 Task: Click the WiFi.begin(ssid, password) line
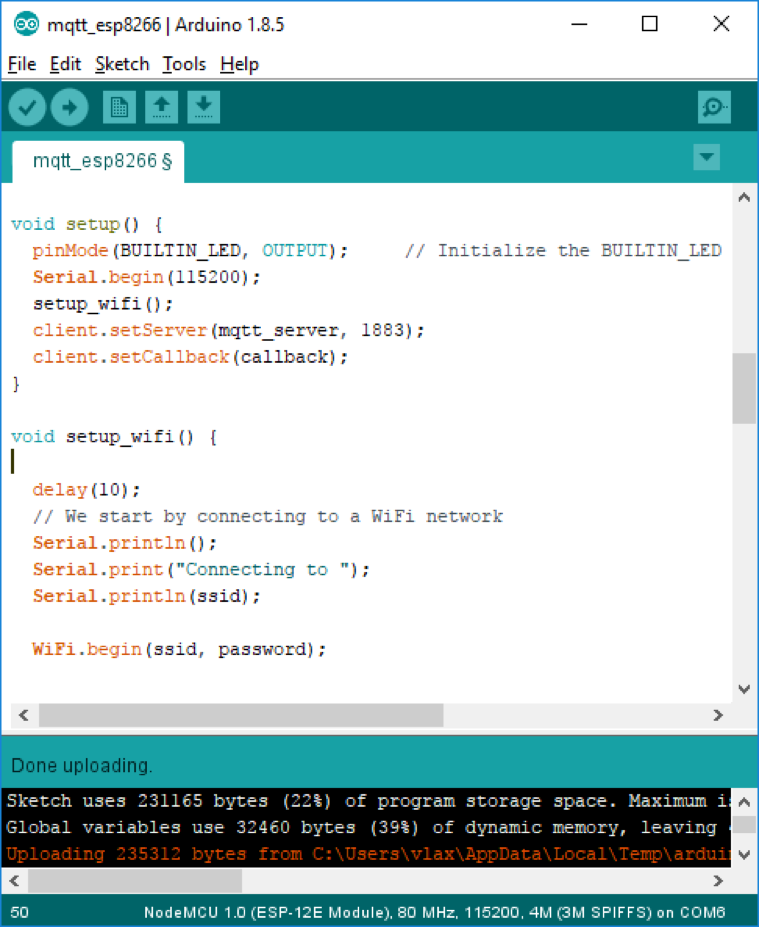tap(179, 649)
